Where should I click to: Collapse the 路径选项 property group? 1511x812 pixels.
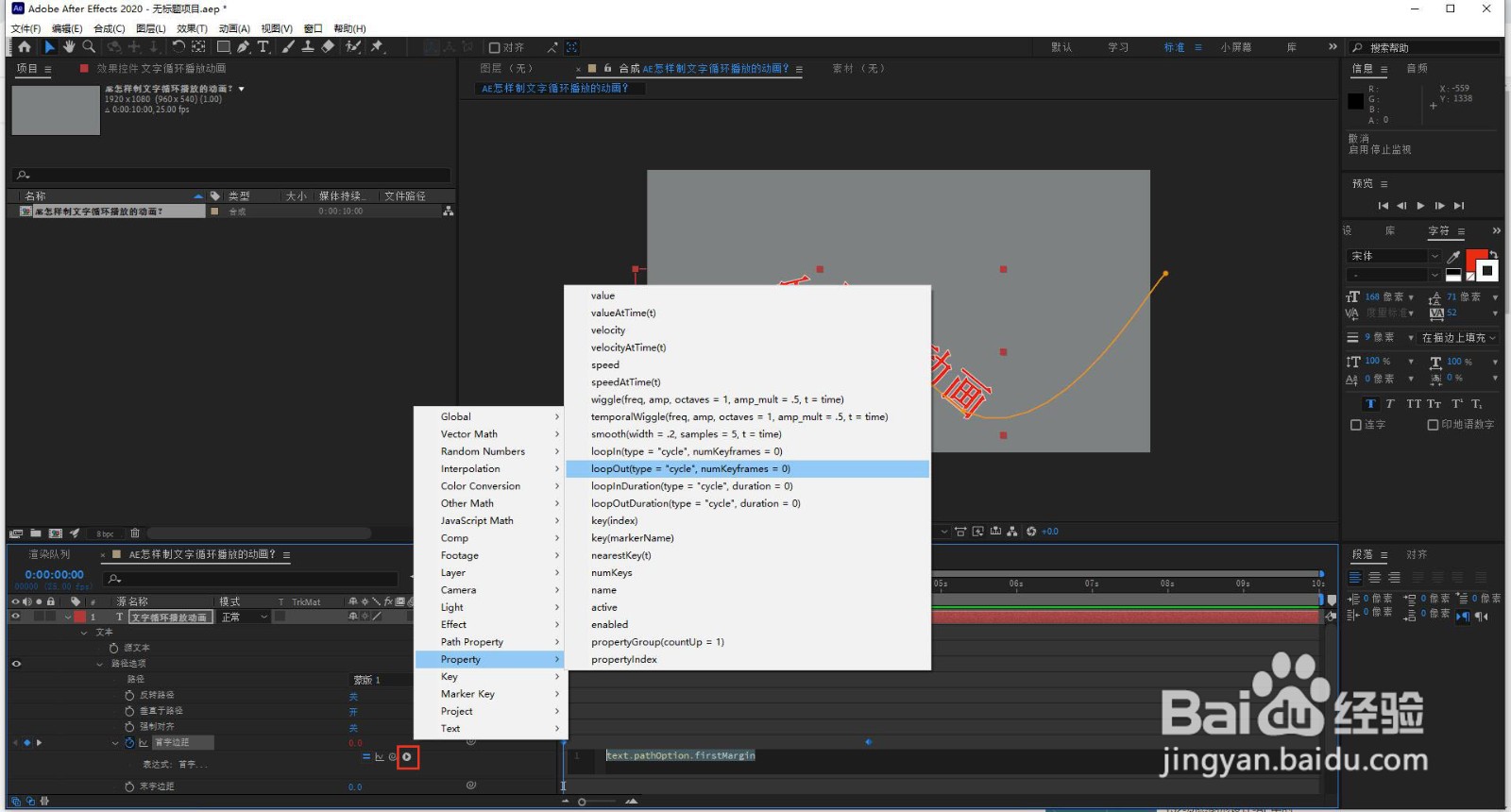pyautogui.click(x=100, y=664)
